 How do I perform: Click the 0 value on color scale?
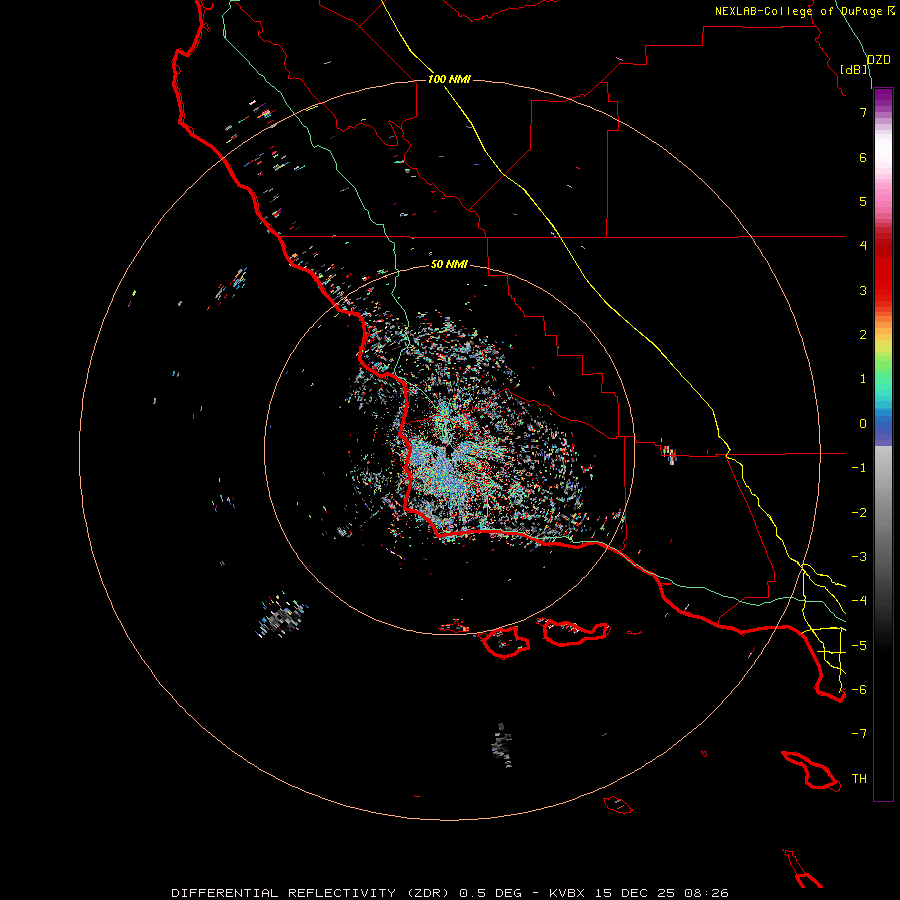tap(863, 424)
